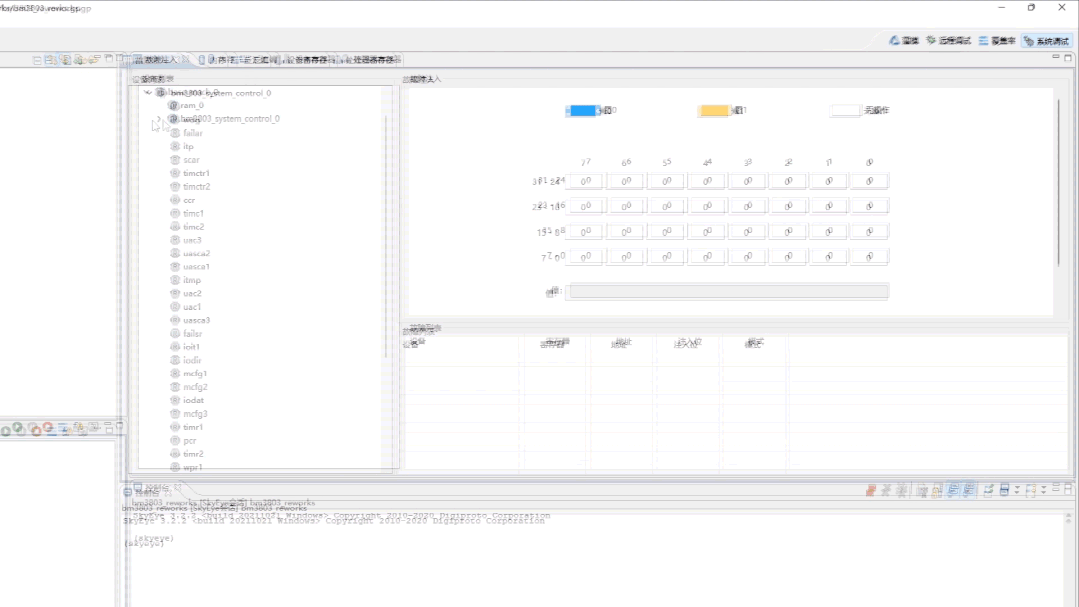Pick the white 无操作 swatch
Image resolution: width=1079 pixels, height=607 pixels.
845,110
